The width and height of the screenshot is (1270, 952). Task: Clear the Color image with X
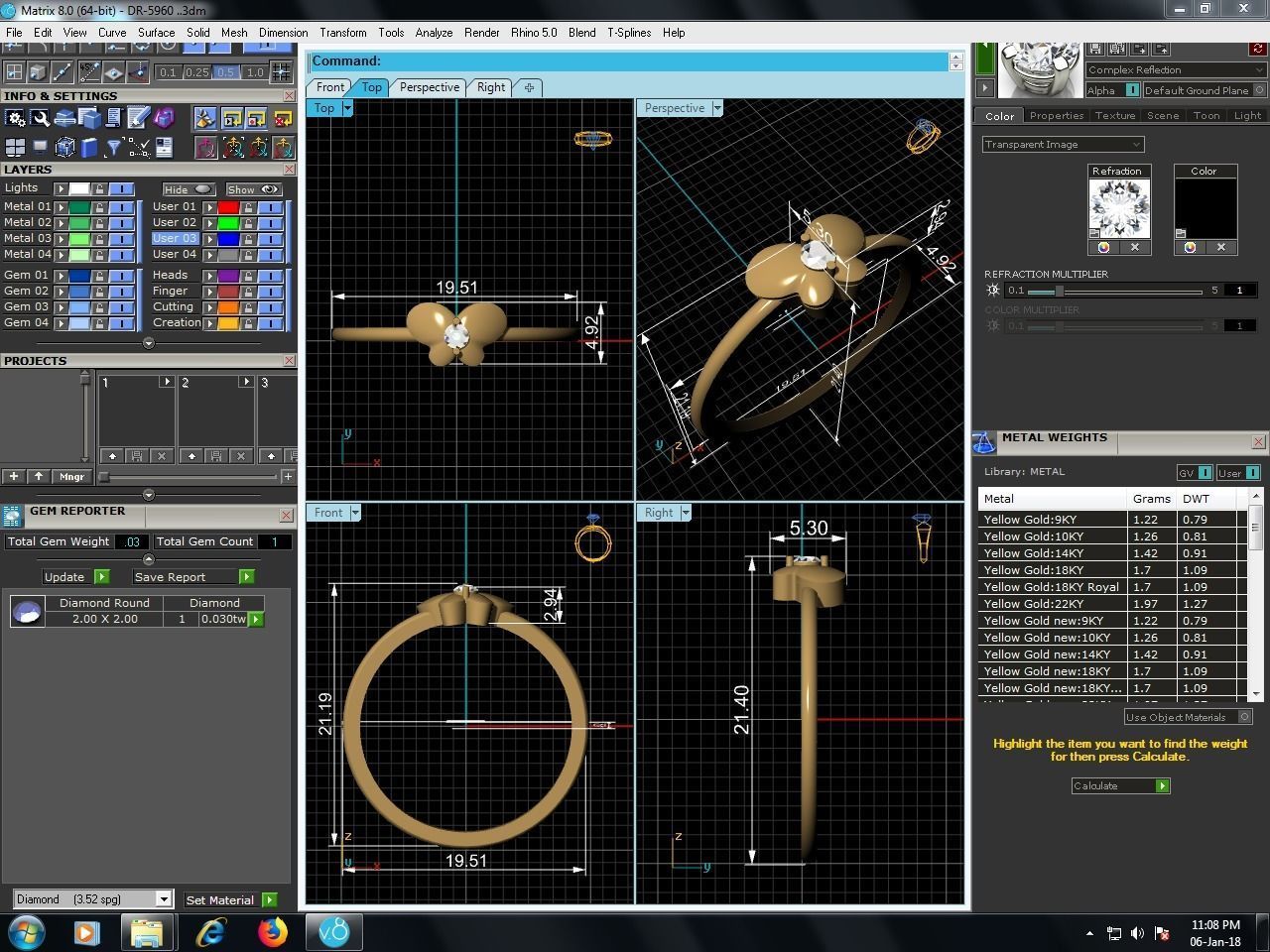[x=1221, y=247]
